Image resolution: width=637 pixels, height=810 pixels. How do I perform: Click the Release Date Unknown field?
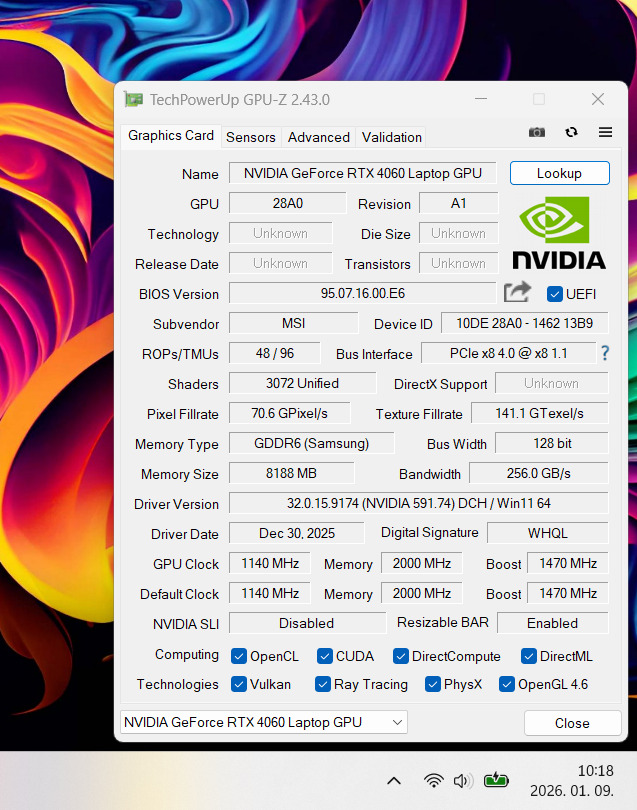(281, 263)
